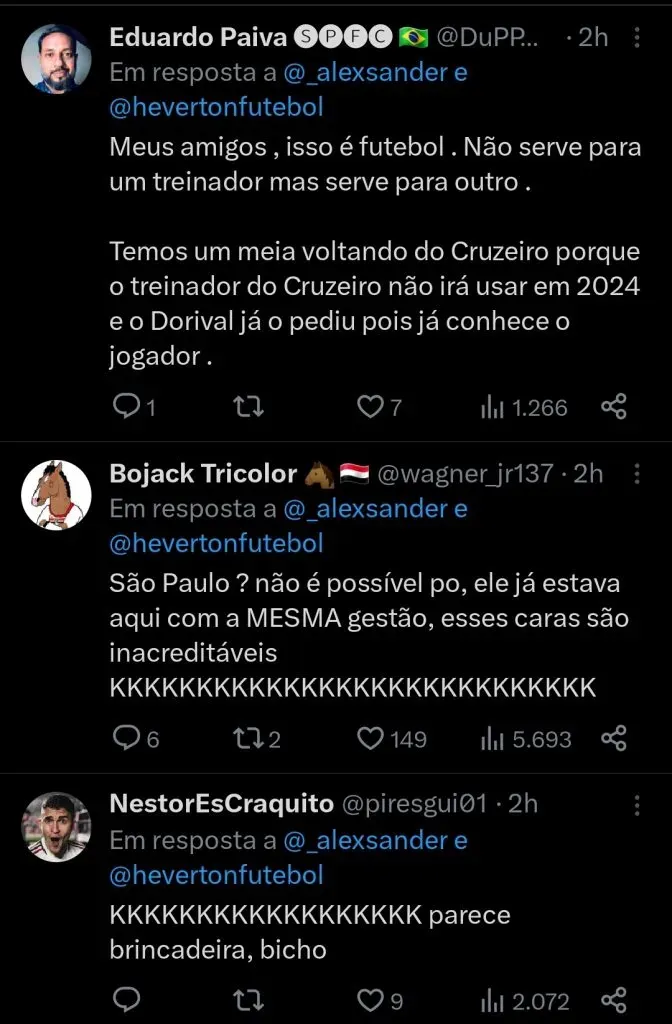Click the reply icon on Eduardo Paiva's tweet
Screen dimensions: 672x1024
coord(129,406)
